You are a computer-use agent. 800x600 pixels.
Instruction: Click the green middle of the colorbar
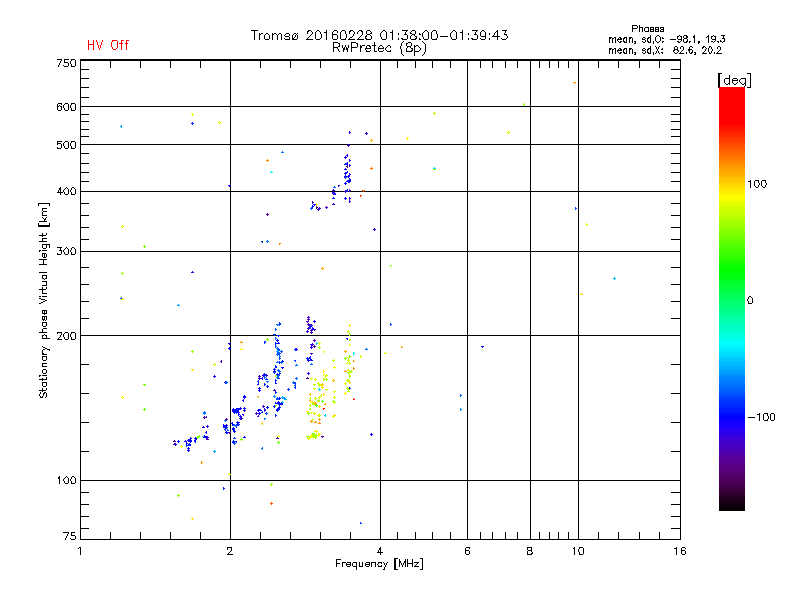click(x=732, y=270)
